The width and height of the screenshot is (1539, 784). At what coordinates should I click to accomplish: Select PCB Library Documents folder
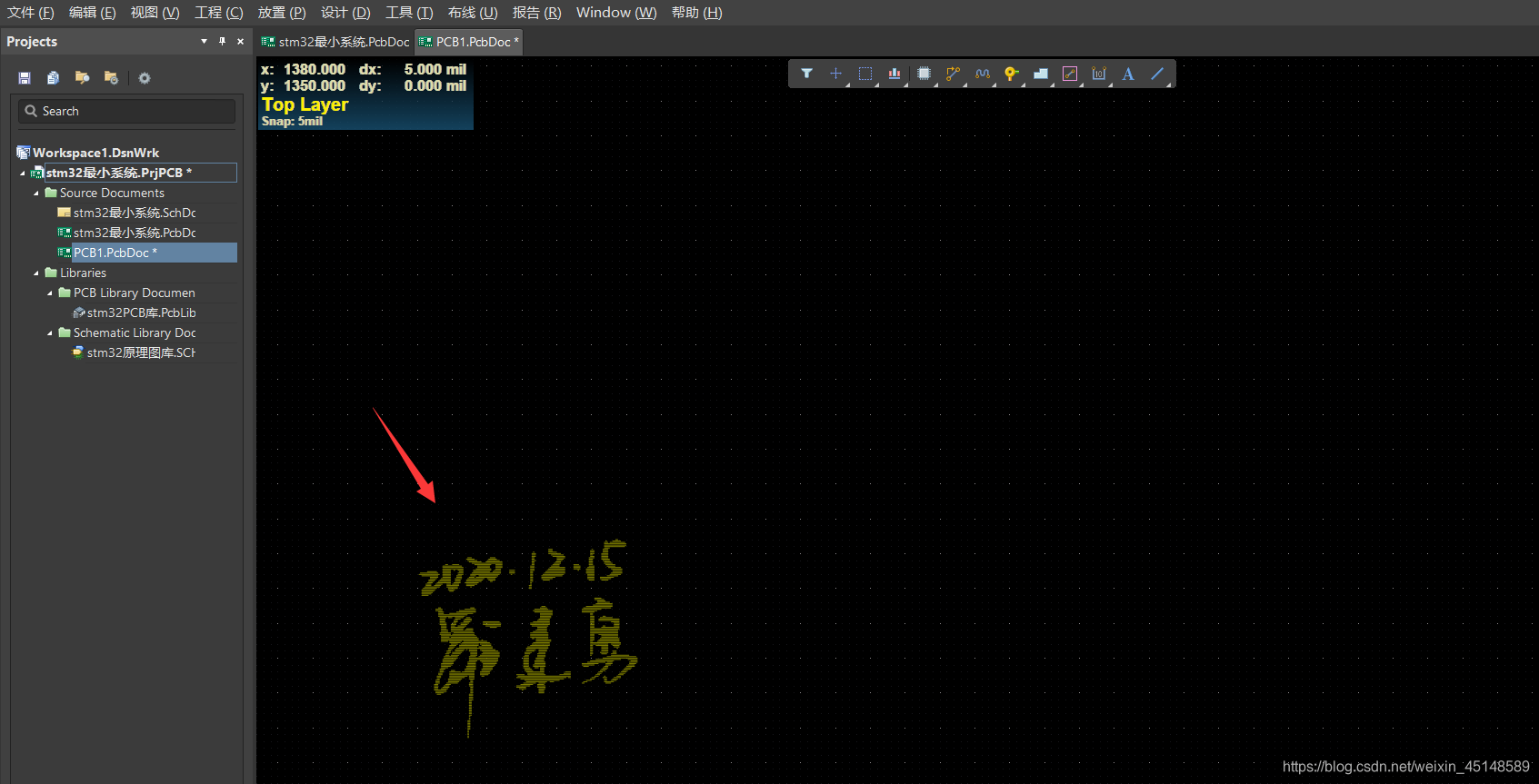click(x=134, y=293)
